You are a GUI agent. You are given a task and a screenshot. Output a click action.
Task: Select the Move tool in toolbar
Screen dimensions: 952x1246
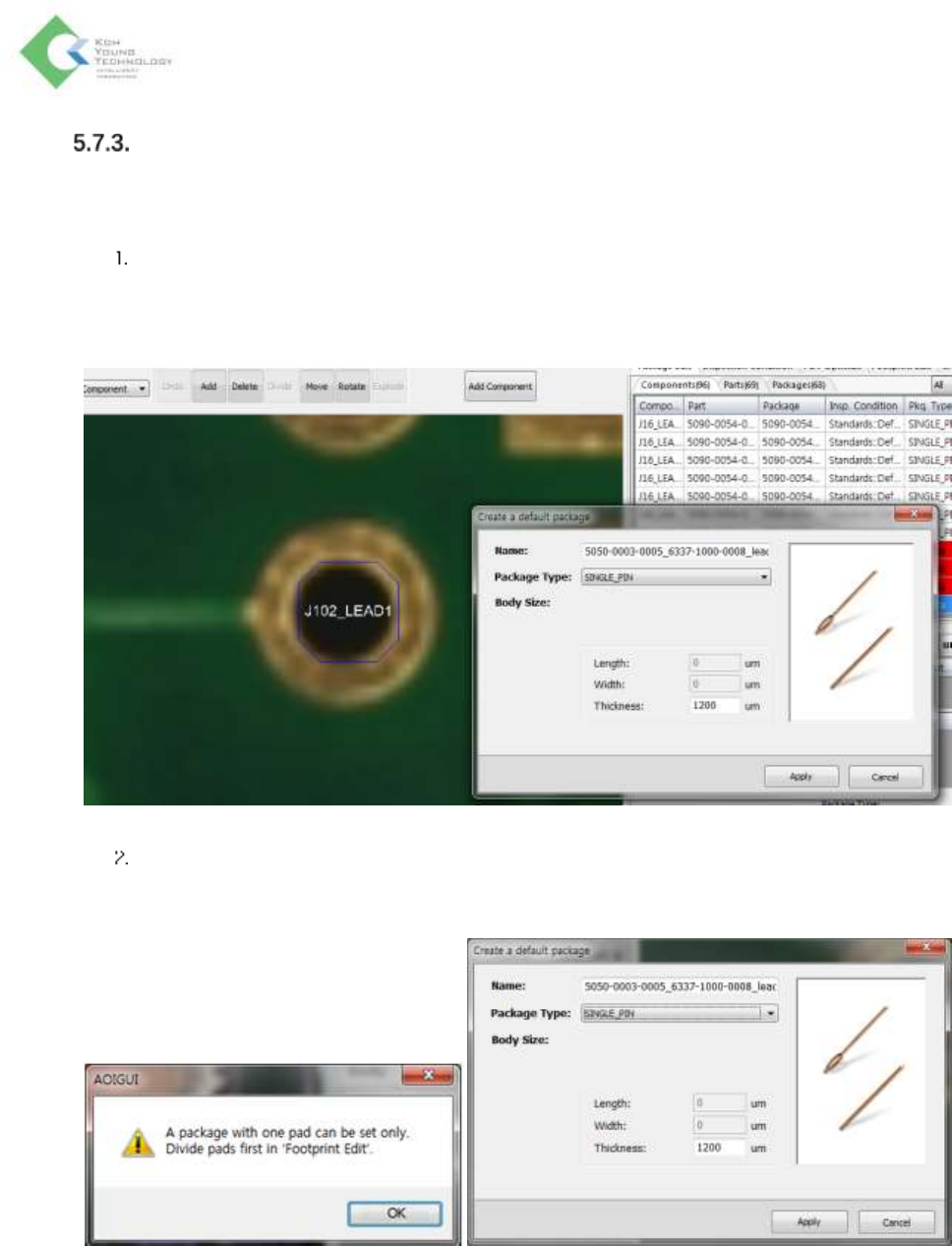317,386
